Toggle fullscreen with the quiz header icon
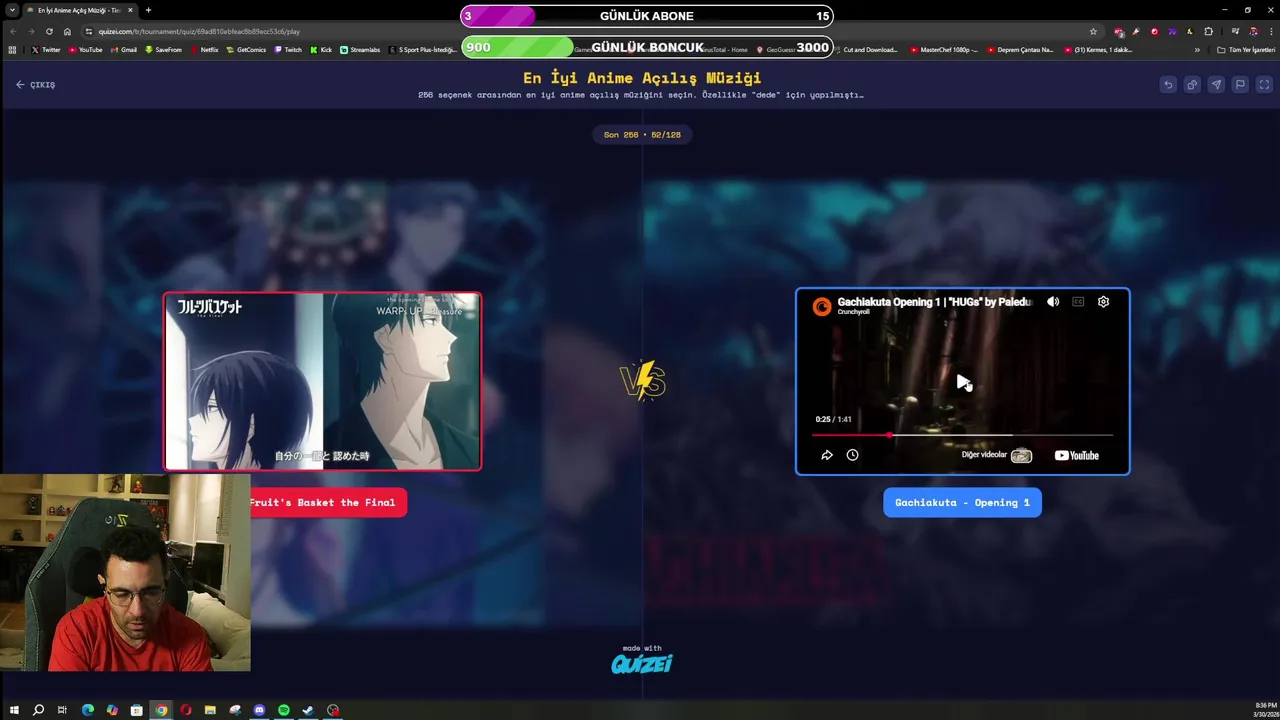The height and width of the screenshot is (720, 1280). [x=1264, y=85]
